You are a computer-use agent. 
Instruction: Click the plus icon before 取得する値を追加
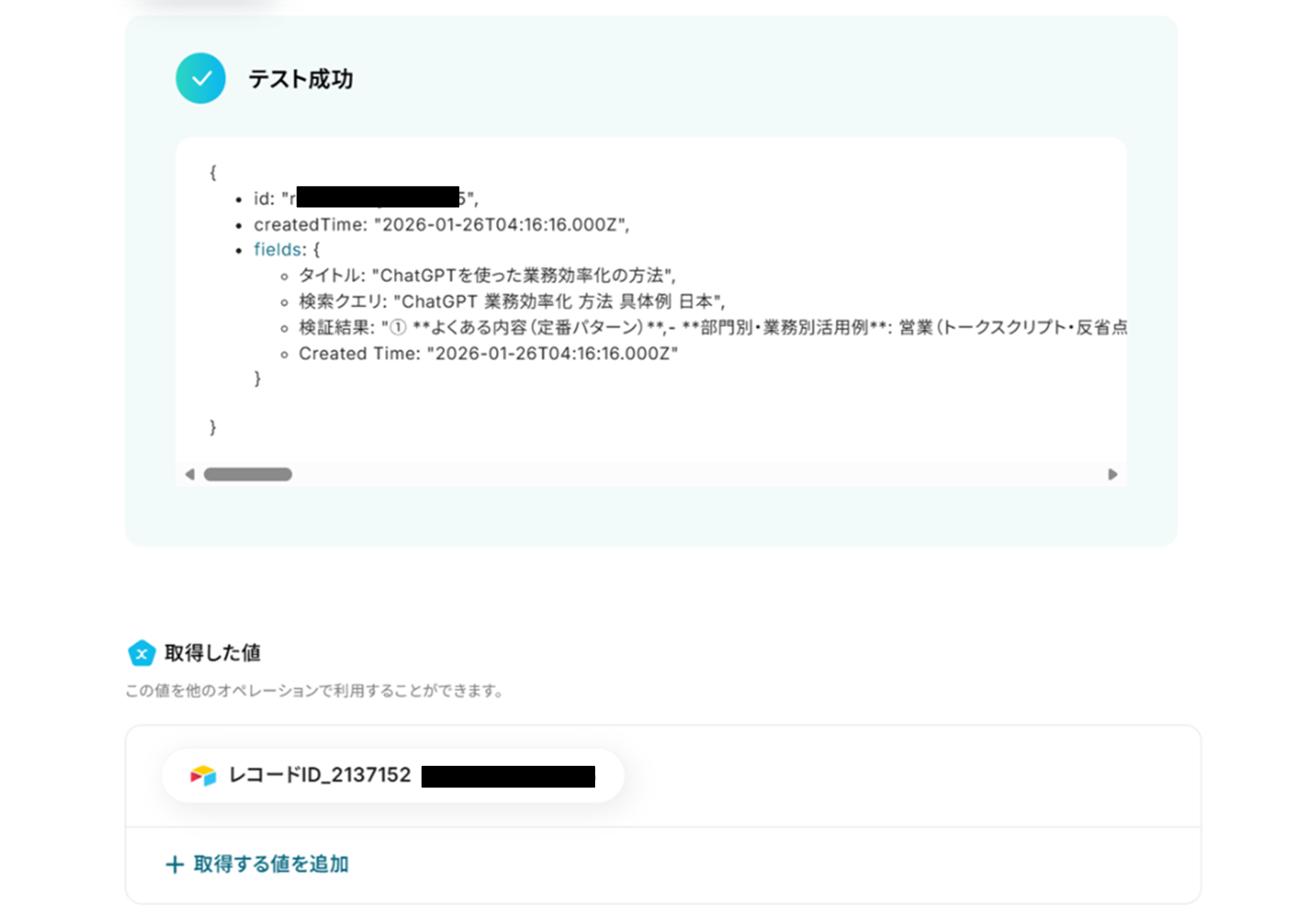pos(174,864)
